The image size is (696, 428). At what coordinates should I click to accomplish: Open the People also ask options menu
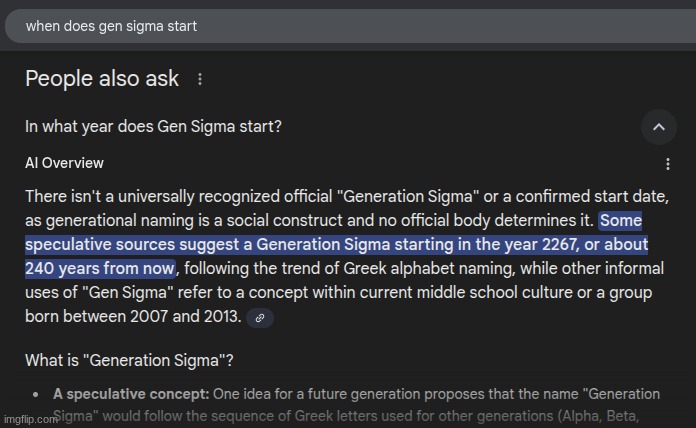200,79
